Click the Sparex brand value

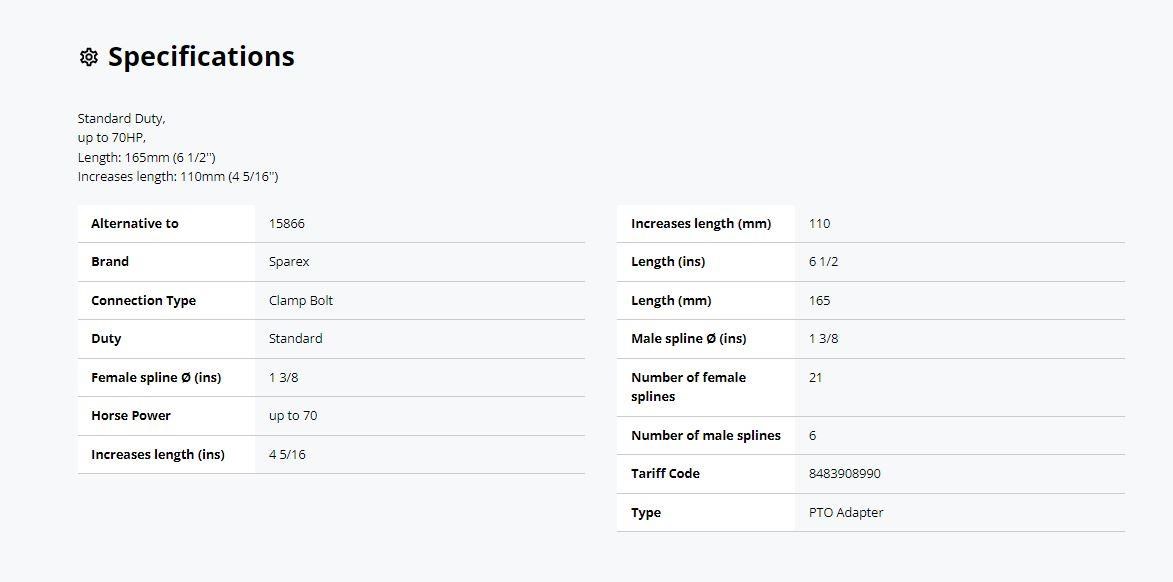(x=289, y=262)
